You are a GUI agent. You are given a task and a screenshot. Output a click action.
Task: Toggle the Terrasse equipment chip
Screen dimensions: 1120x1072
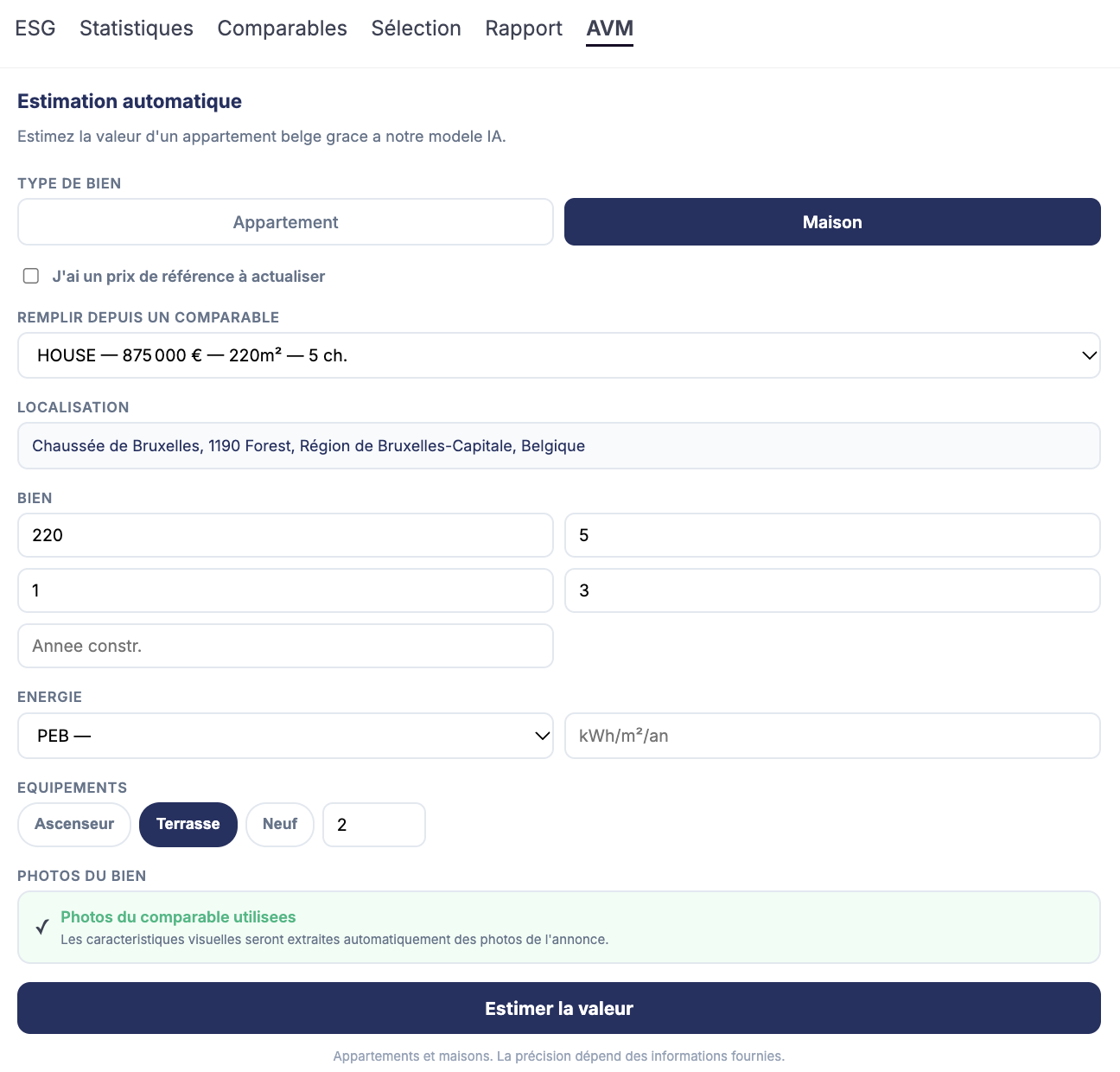click(x=188, y=825)
